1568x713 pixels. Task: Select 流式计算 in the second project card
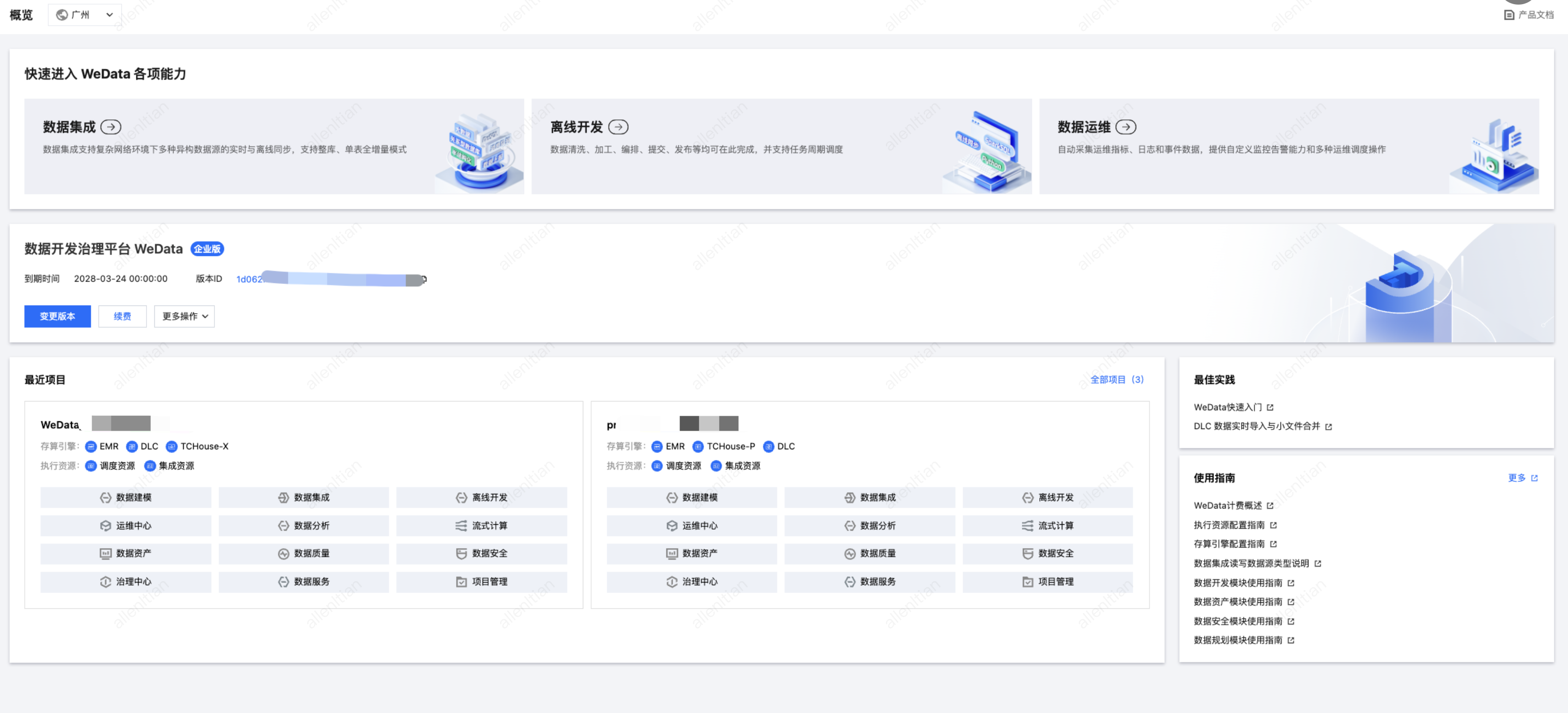pos(1048,526)
